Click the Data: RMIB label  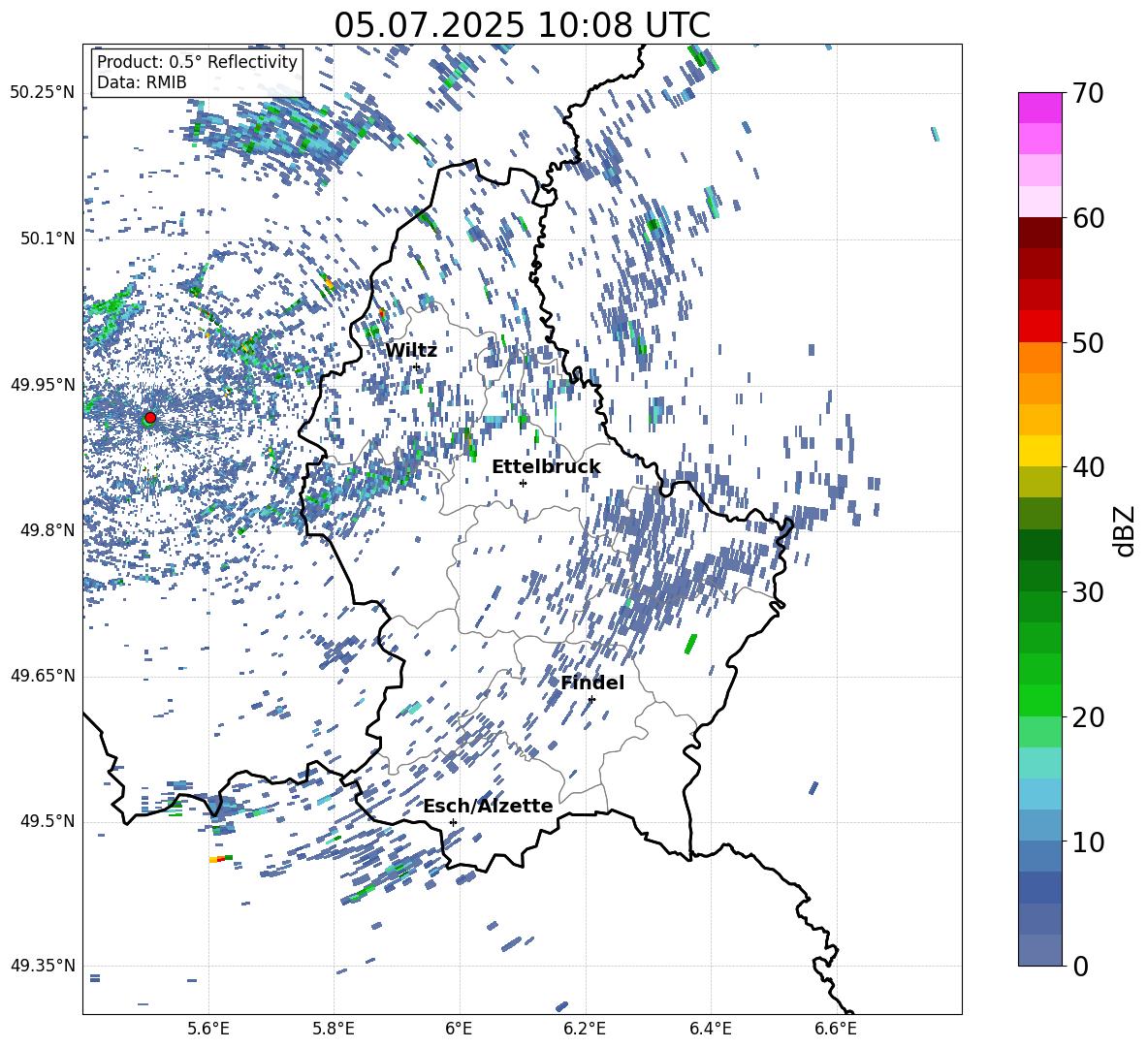(142, 82)
